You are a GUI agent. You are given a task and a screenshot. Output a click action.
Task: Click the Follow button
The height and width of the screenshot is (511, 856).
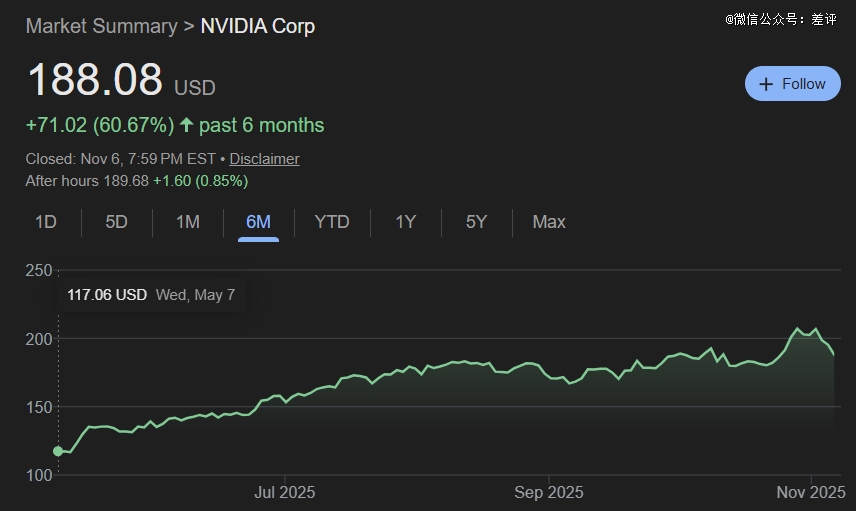792,84
